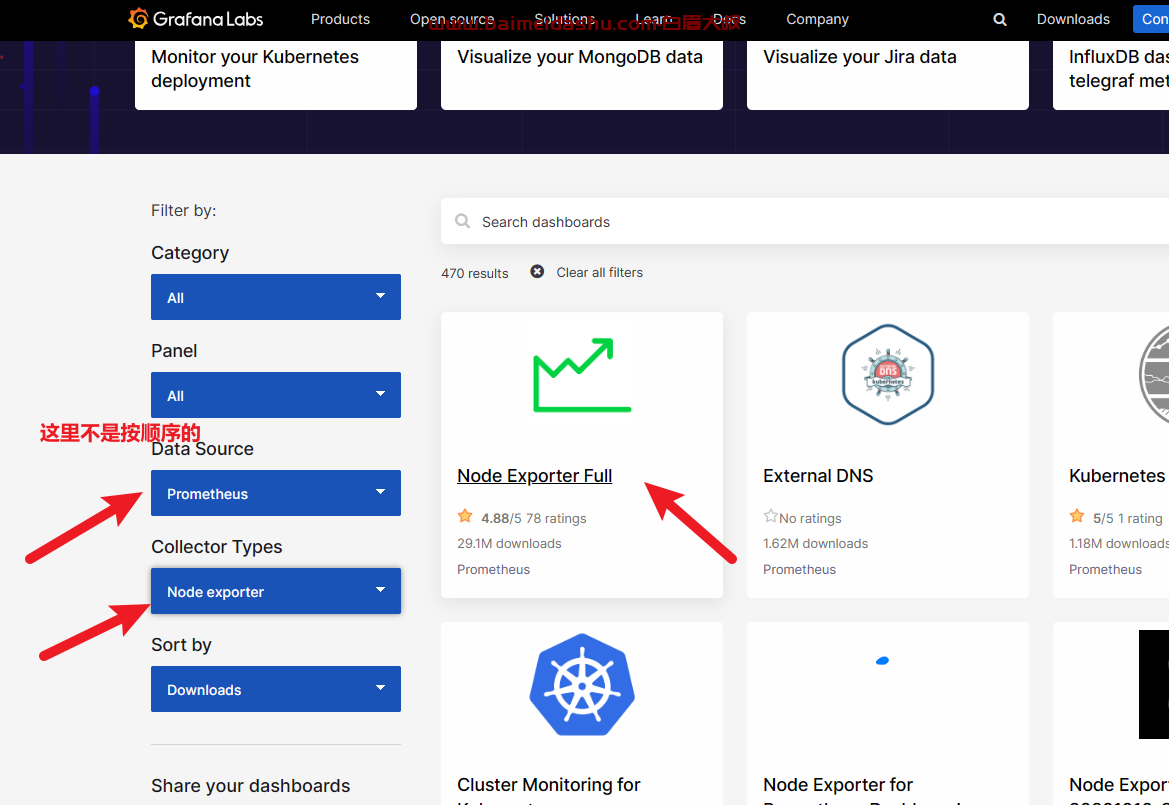Click Prometheus label under Node Exporter Full
The image size is (1169, 805).
coord(494,569)
